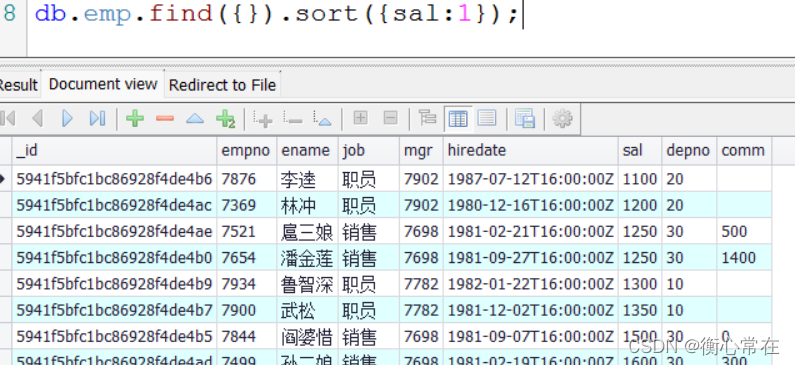Click empno cell 7934

pyautogui.click(x=246, y=284)
